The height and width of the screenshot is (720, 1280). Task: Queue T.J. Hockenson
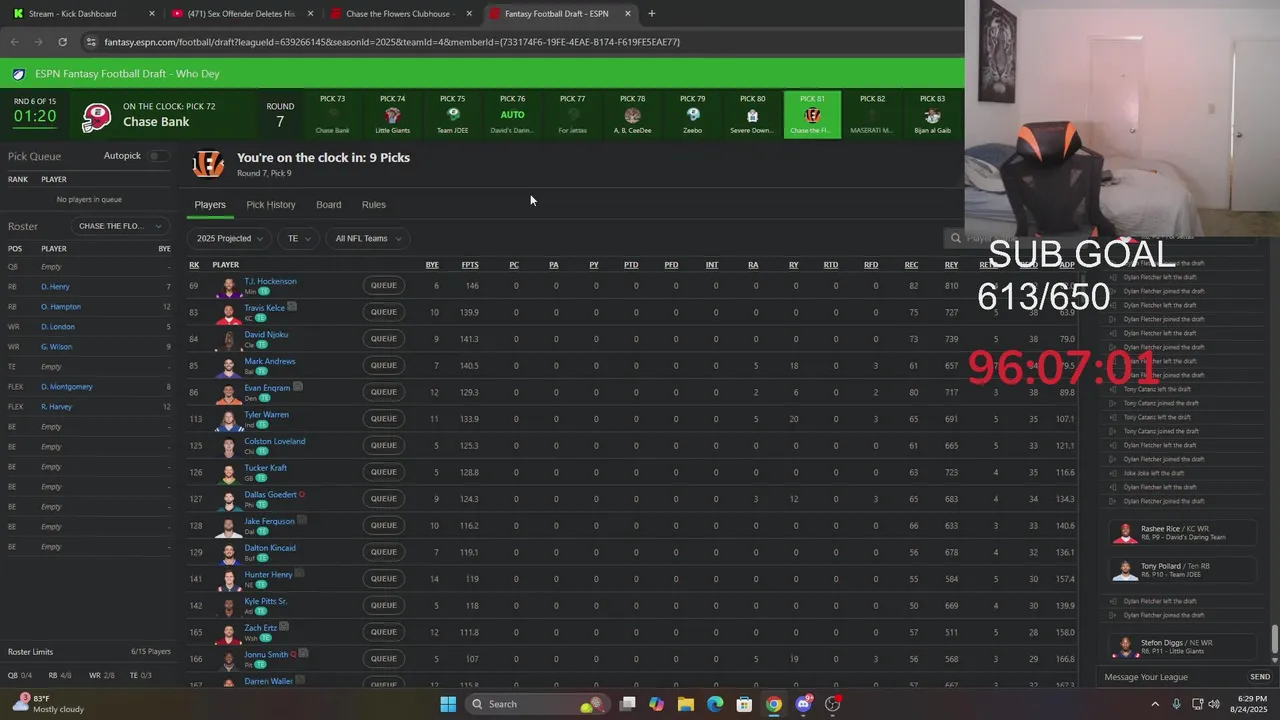click(384, 286)
